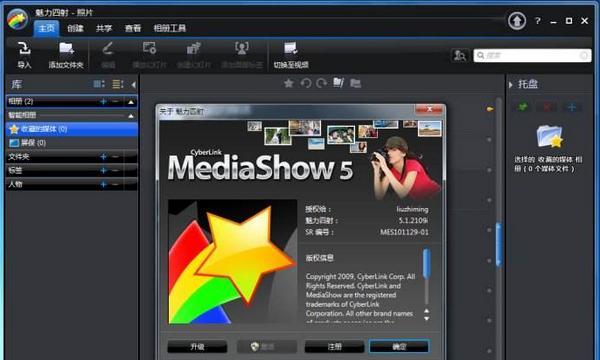Click the blue thumb on main vertical slider
This screenshot has width=600, height=360.
point(499,244)
